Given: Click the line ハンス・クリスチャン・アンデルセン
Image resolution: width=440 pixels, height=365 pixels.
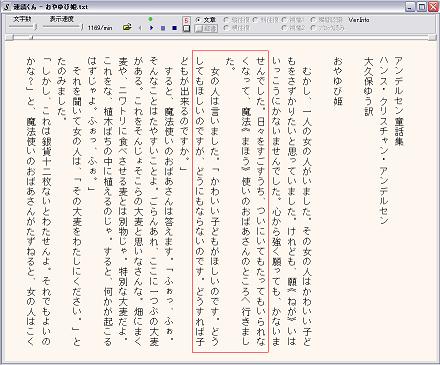Looking at the screenshot, I should click(383, 140).
